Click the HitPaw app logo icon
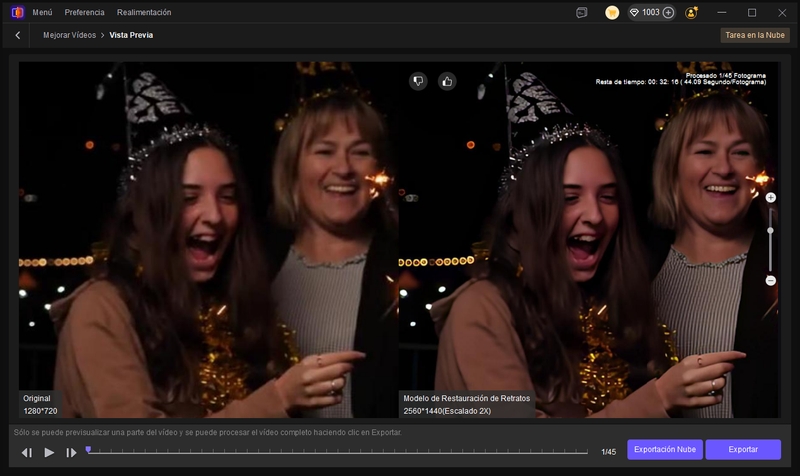This screenshot has height=476, width=800. click(17, 12)
